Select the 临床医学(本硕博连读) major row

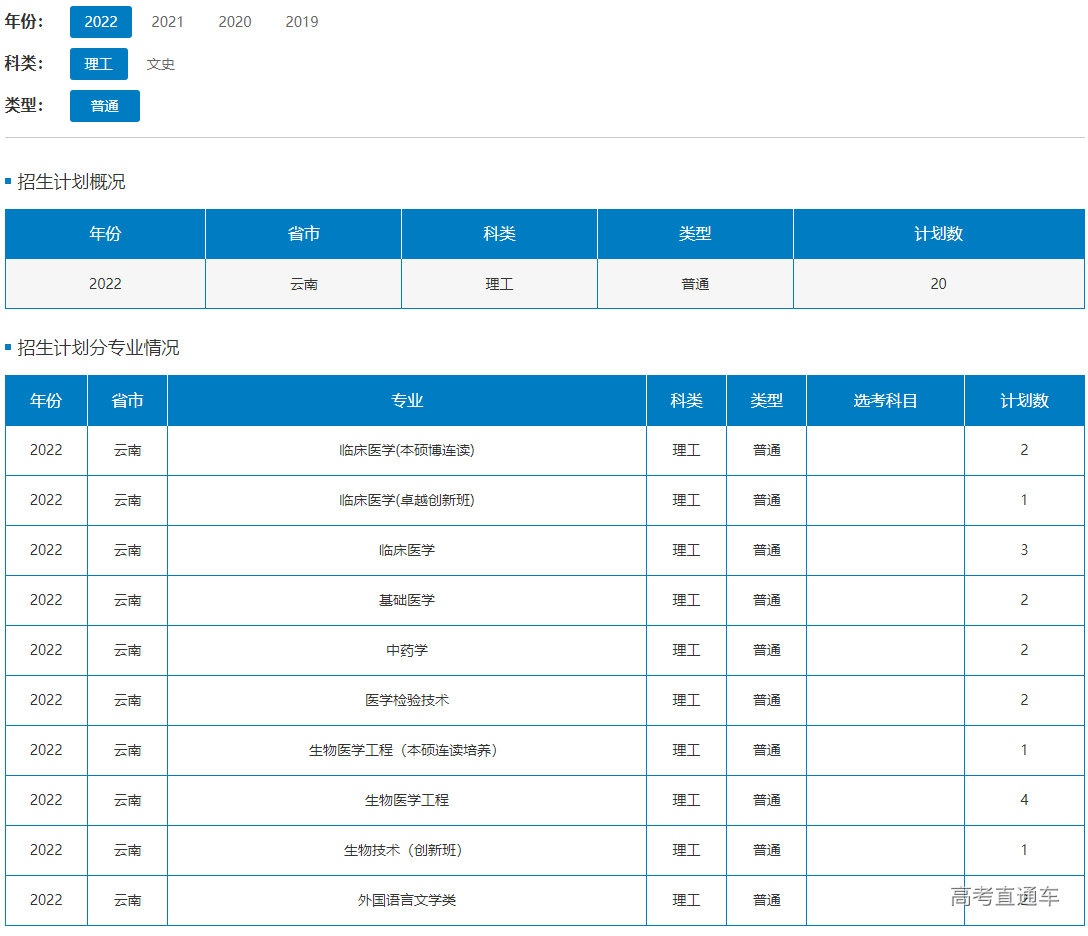pyautogui.click(x=407, y=451)
